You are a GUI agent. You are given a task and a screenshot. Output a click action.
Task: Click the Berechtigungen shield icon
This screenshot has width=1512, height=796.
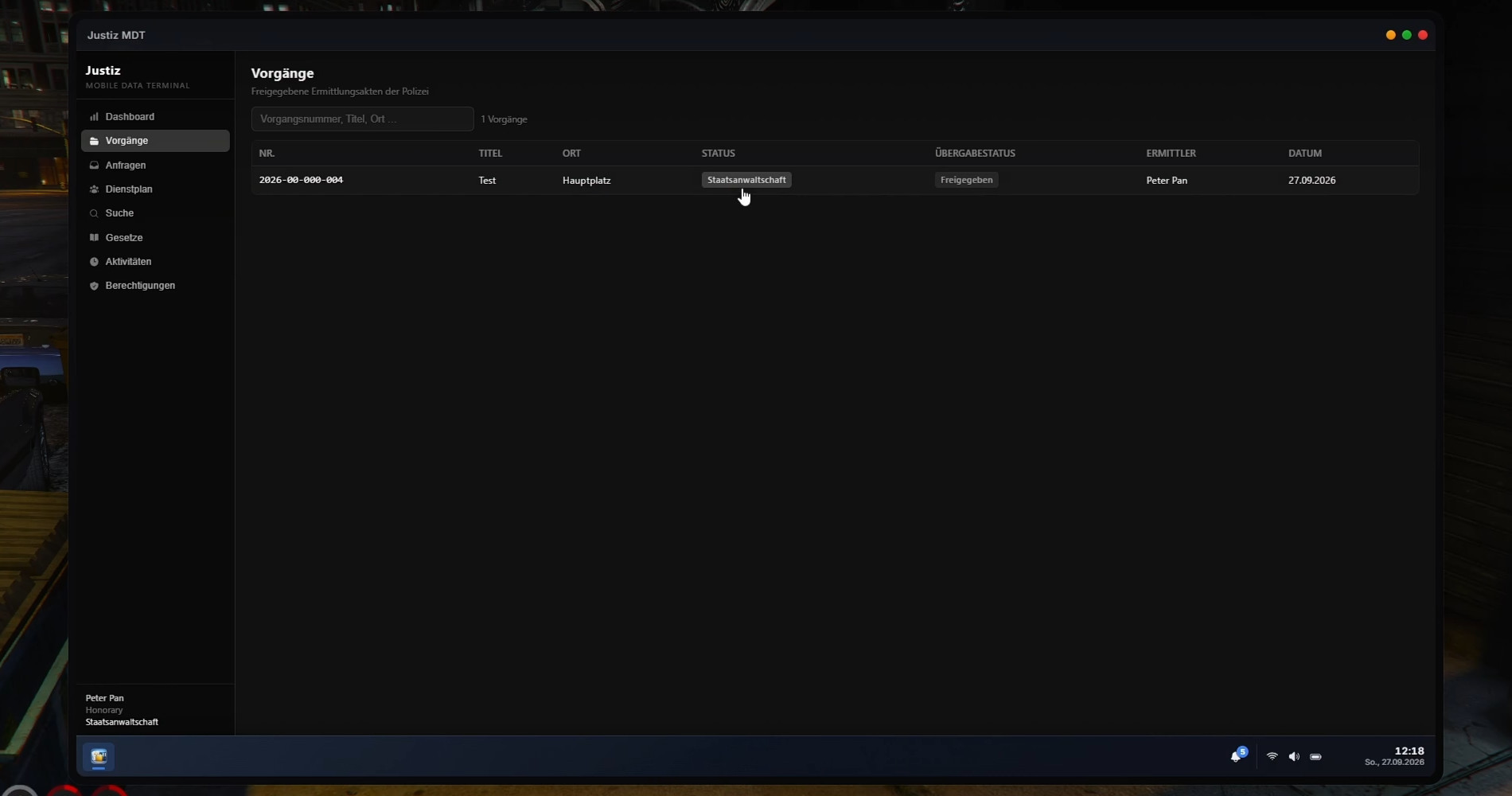(x=94, y=286)
